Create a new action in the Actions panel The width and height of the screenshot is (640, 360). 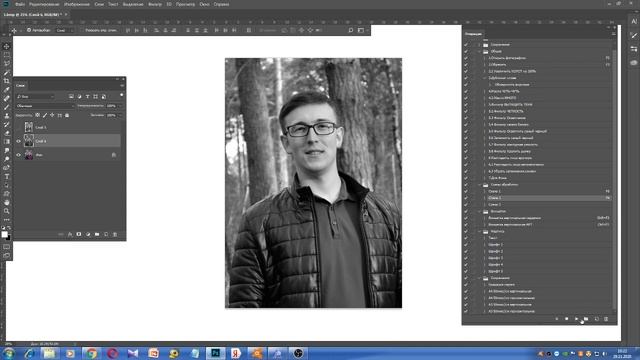click(x=596, y=319)
